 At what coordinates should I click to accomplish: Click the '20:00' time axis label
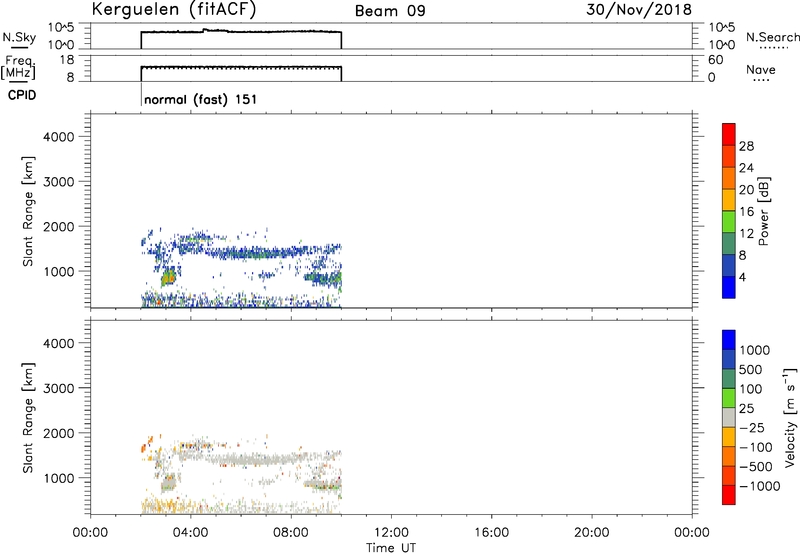[x=591, y=532]
